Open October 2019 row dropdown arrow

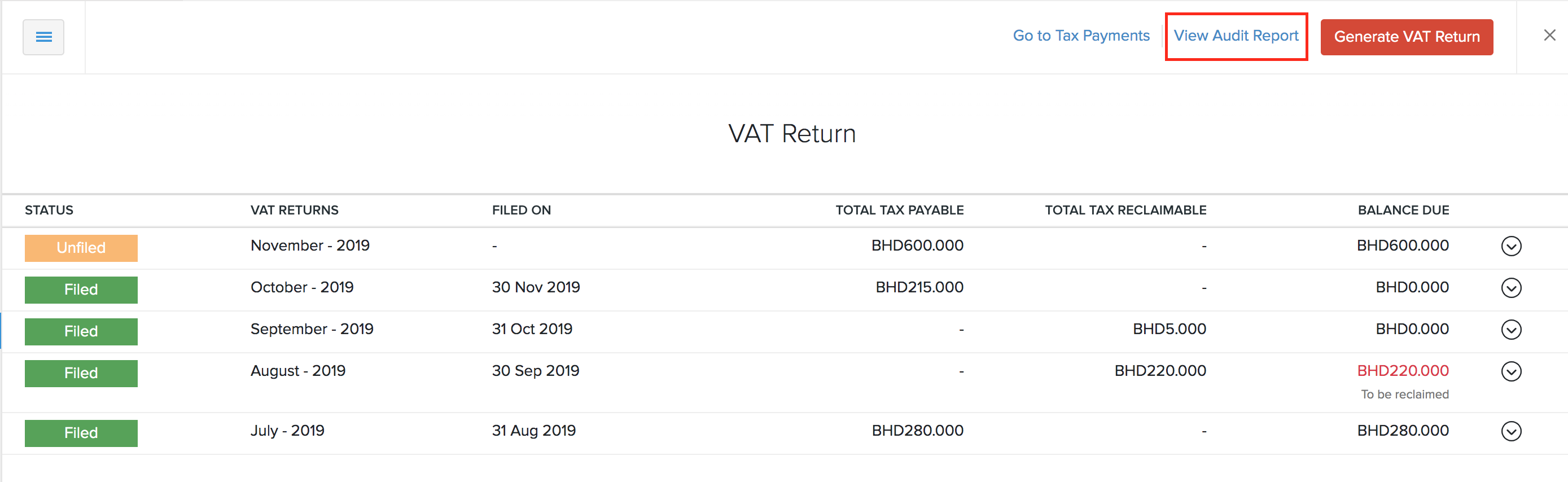[1511, 288]
